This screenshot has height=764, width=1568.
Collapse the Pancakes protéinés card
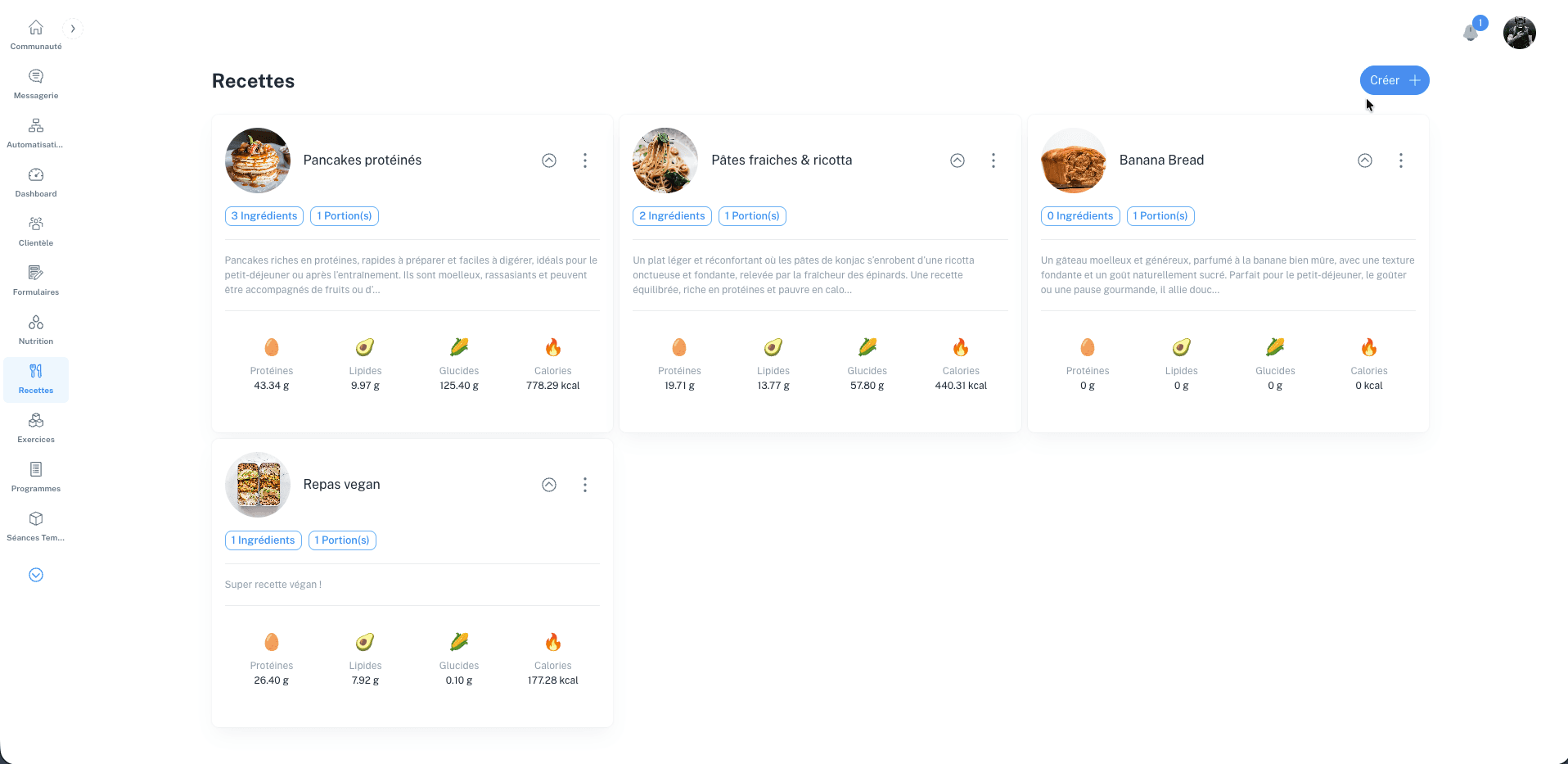(549, 160)
